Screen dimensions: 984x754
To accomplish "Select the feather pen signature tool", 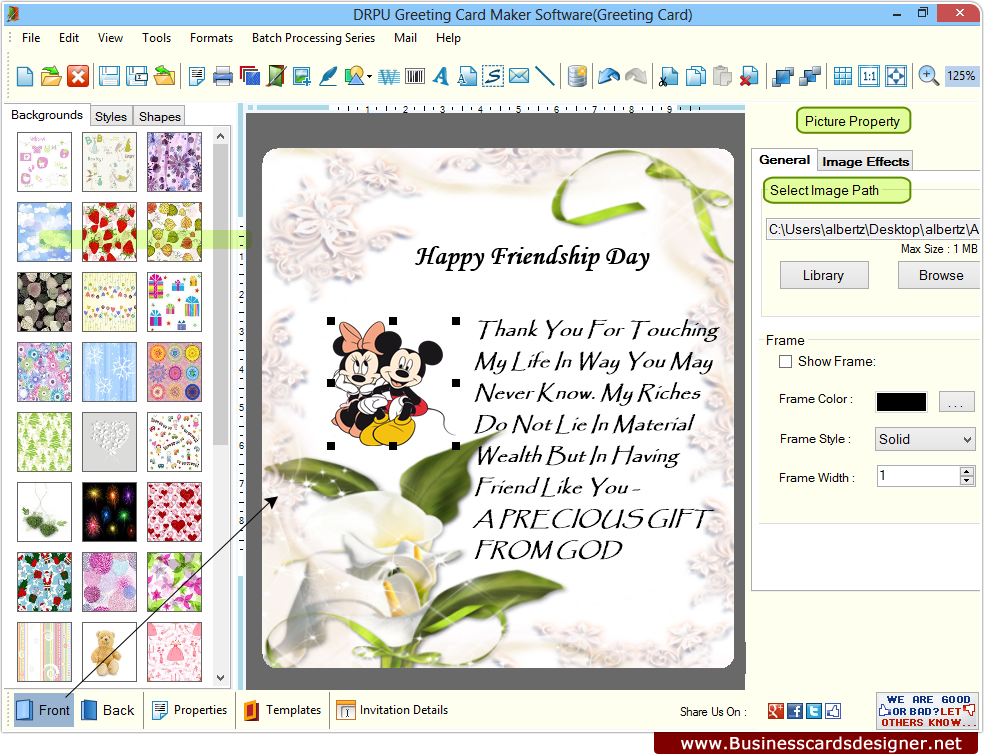I will point(328,77).
